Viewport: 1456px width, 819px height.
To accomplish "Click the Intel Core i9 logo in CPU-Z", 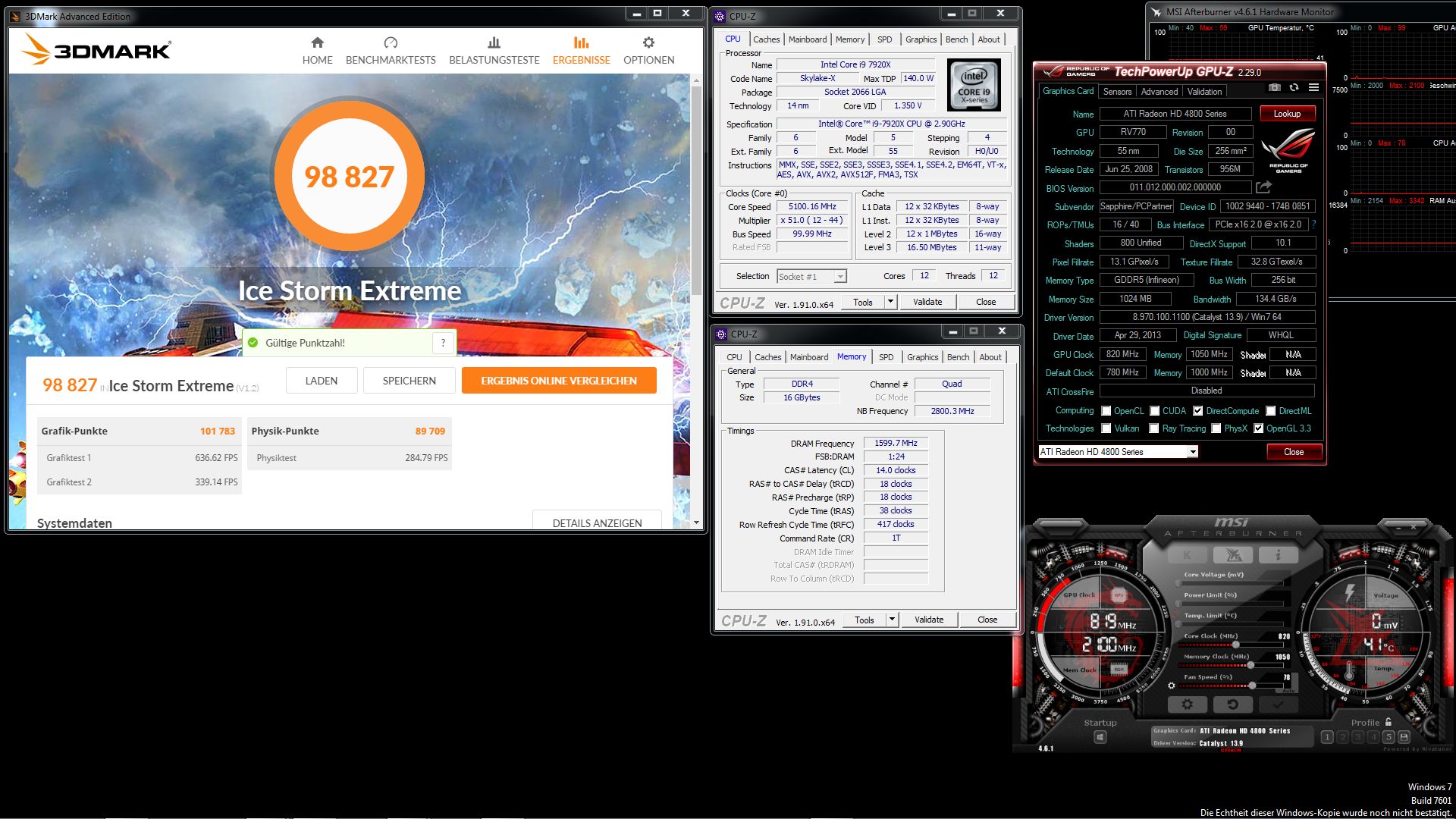I will [974, 86].
